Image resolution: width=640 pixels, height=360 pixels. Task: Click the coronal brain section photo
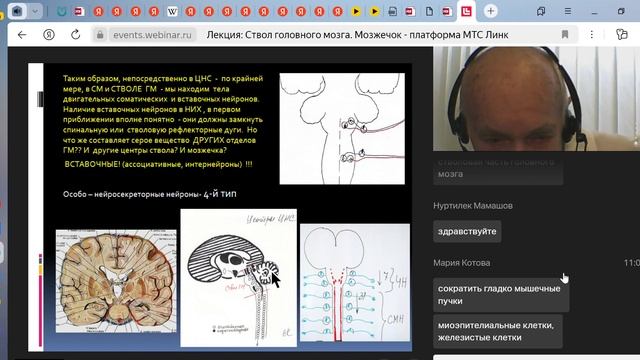(x=116, y=281)
